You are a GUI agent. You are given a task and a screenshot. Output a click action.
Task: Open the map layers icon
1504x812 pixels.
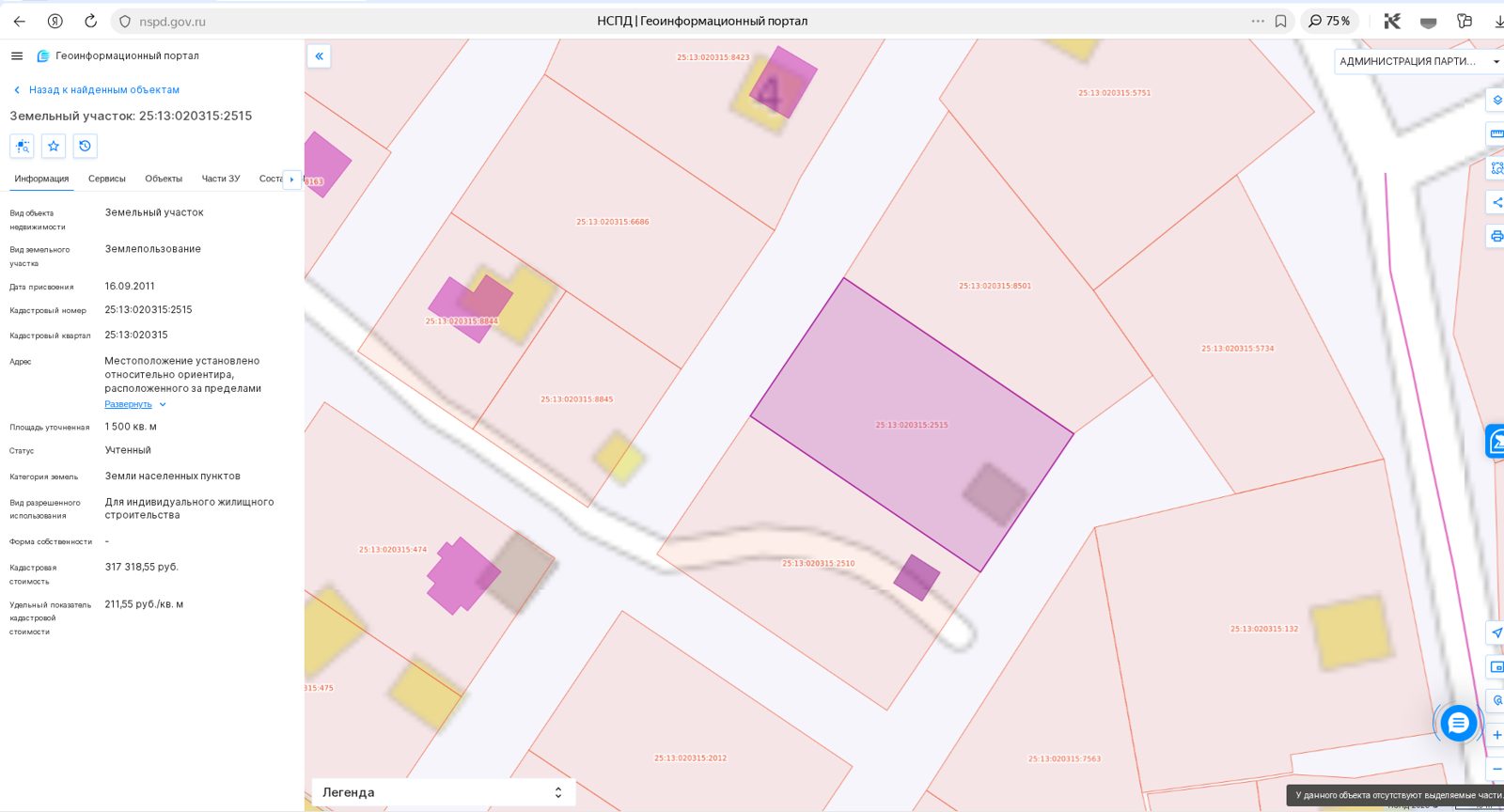pos(1496,100)
